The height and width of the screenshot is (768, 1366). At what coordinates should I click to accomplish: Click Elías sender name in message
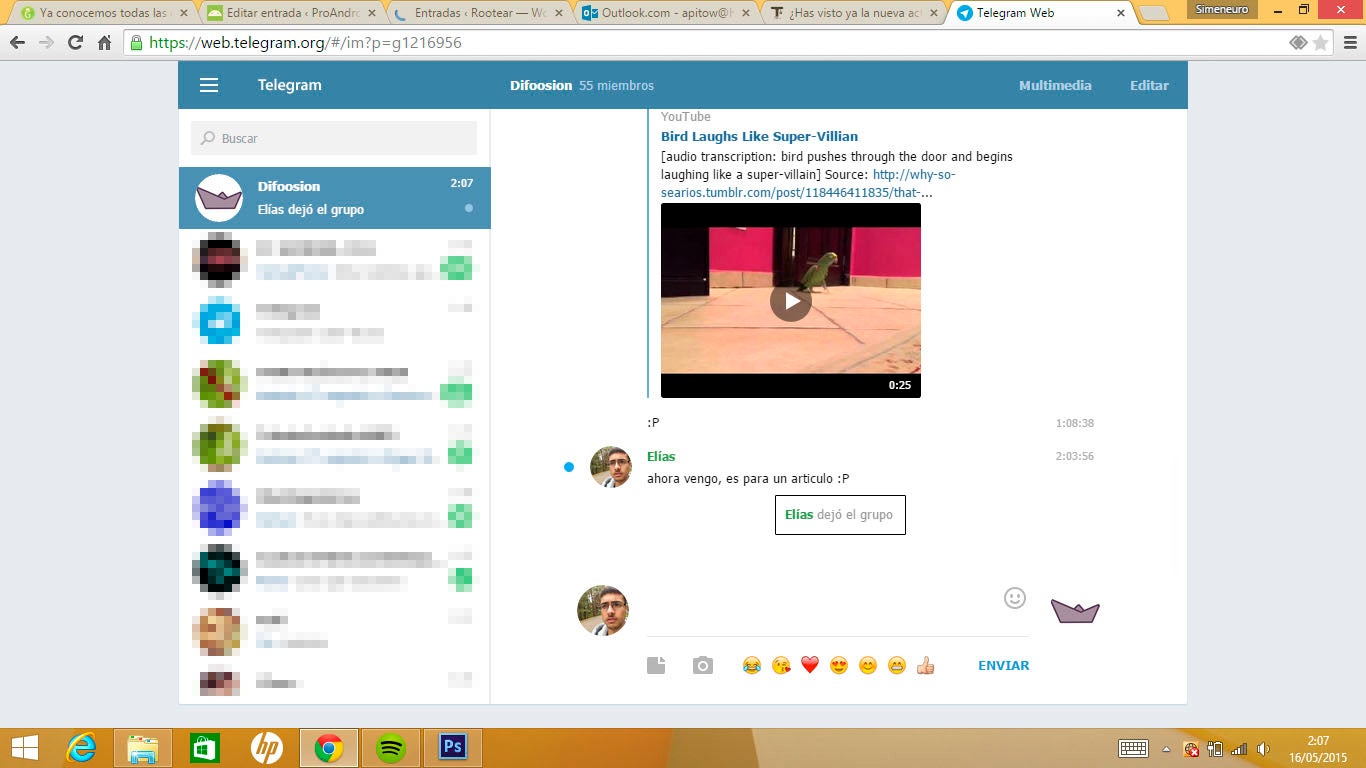point(661,456)
